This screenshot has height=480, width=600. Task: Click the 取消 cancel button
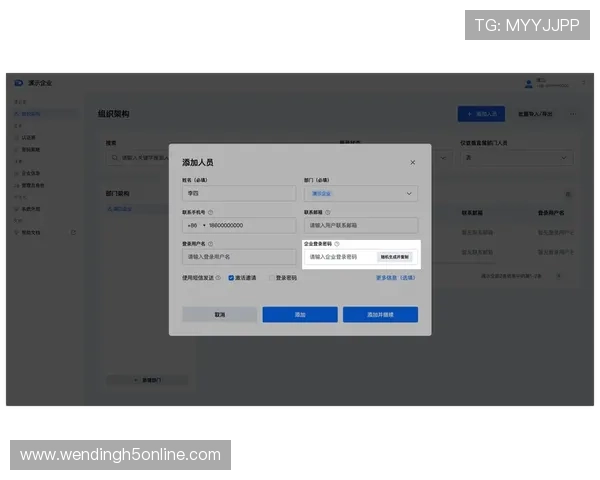219,314
